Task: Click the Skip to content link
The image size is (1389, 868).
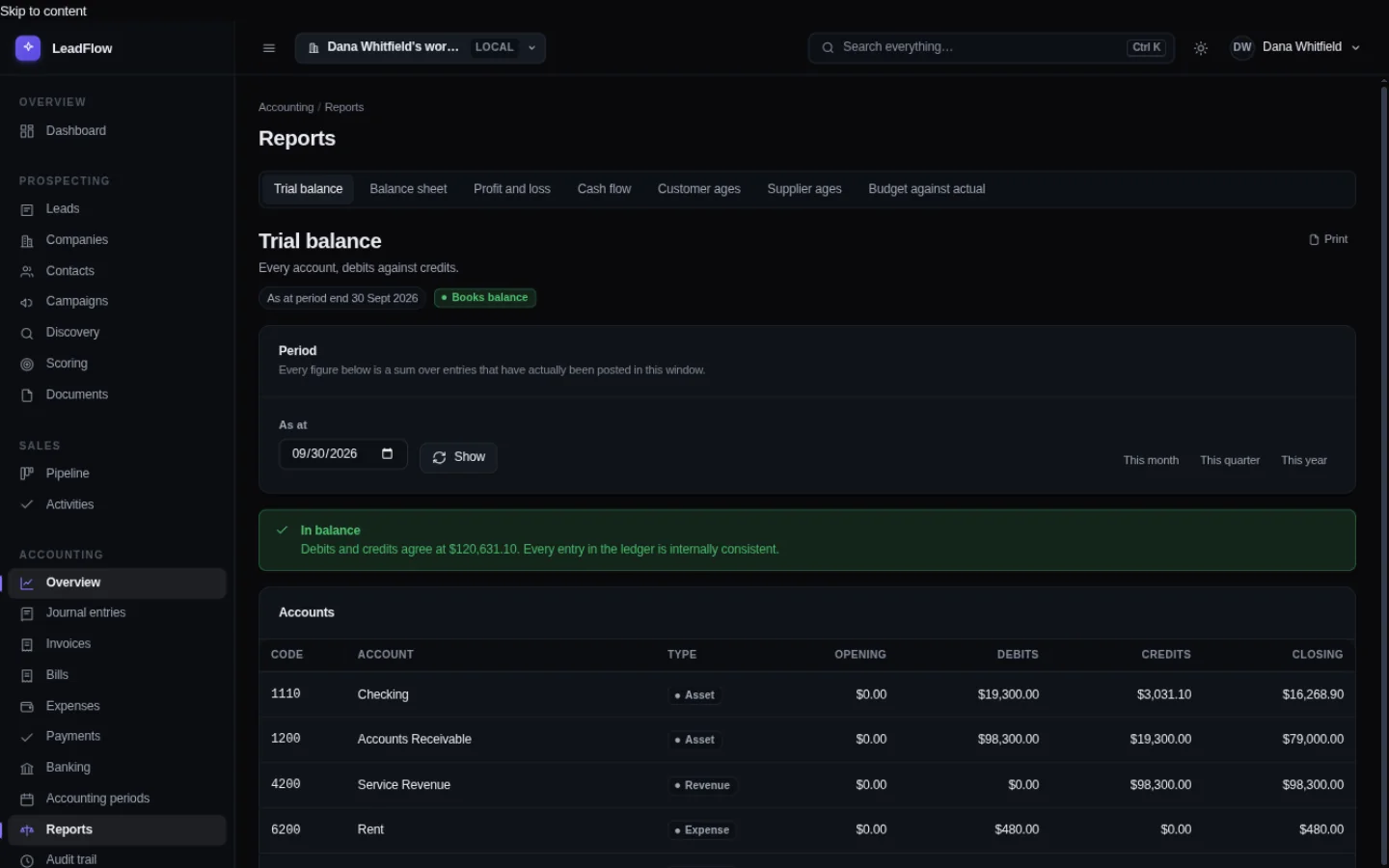Action: 43,12
